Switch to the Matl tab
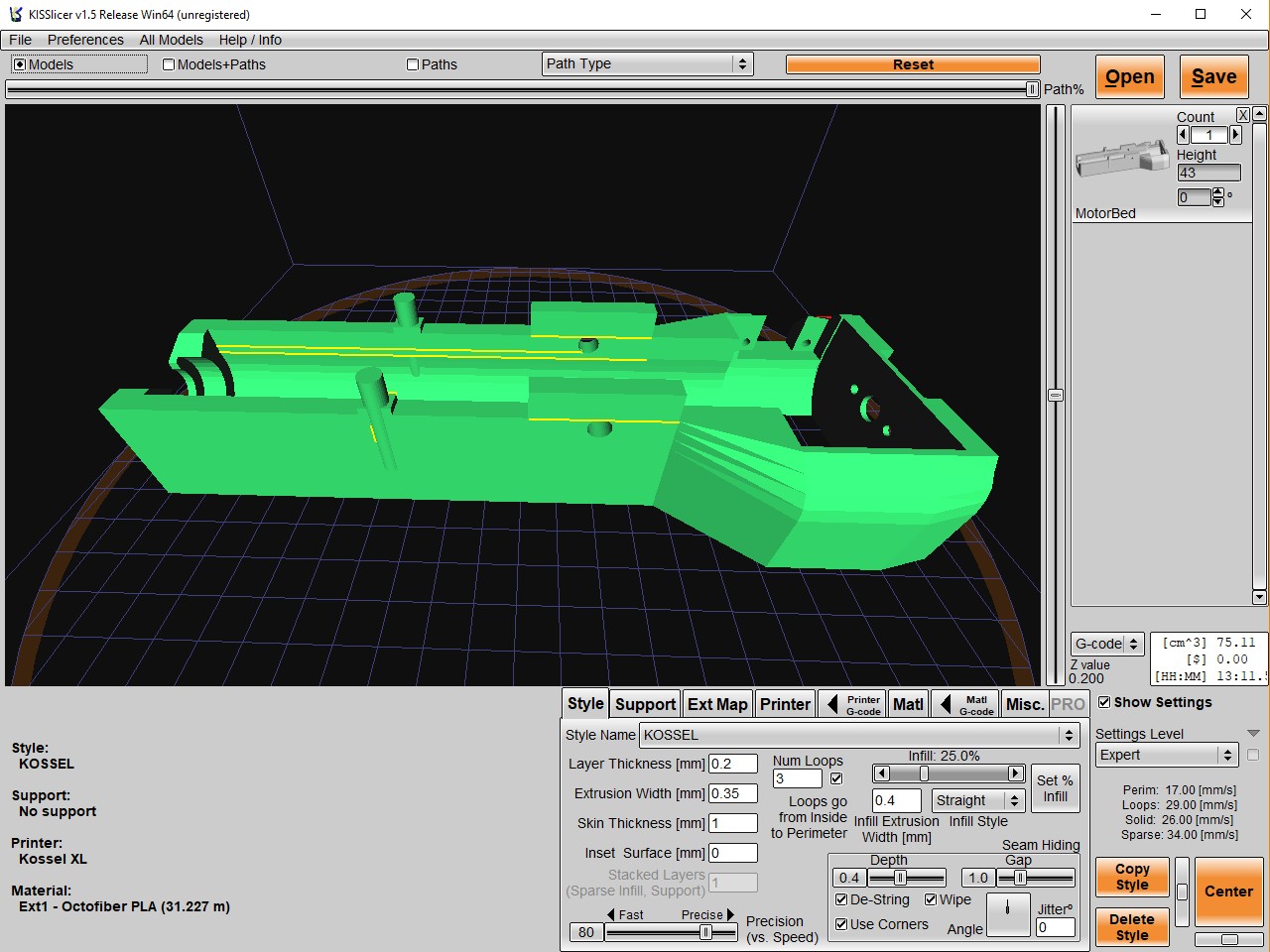 [x=908, y=704]
